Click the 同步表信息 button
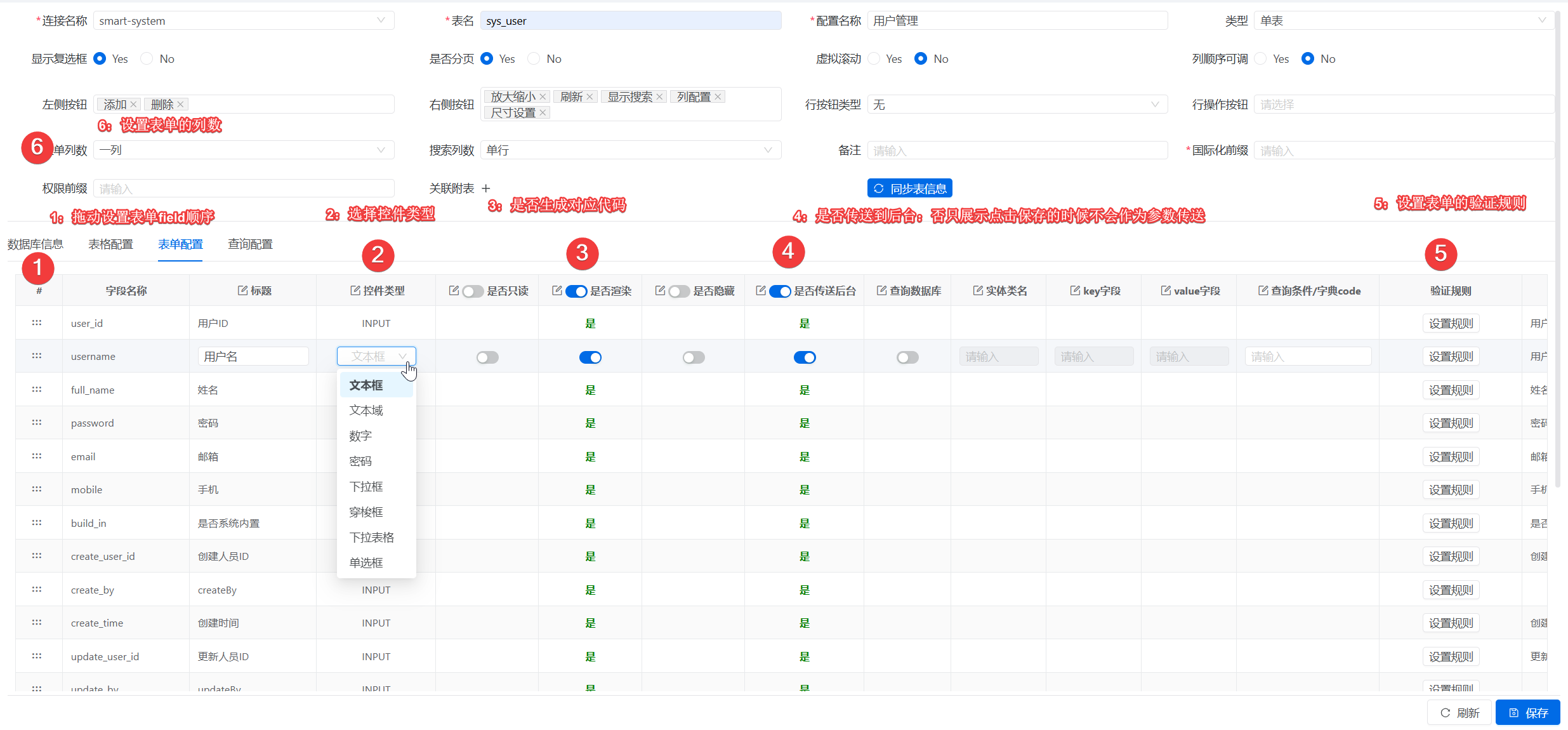 pos(909,188)
